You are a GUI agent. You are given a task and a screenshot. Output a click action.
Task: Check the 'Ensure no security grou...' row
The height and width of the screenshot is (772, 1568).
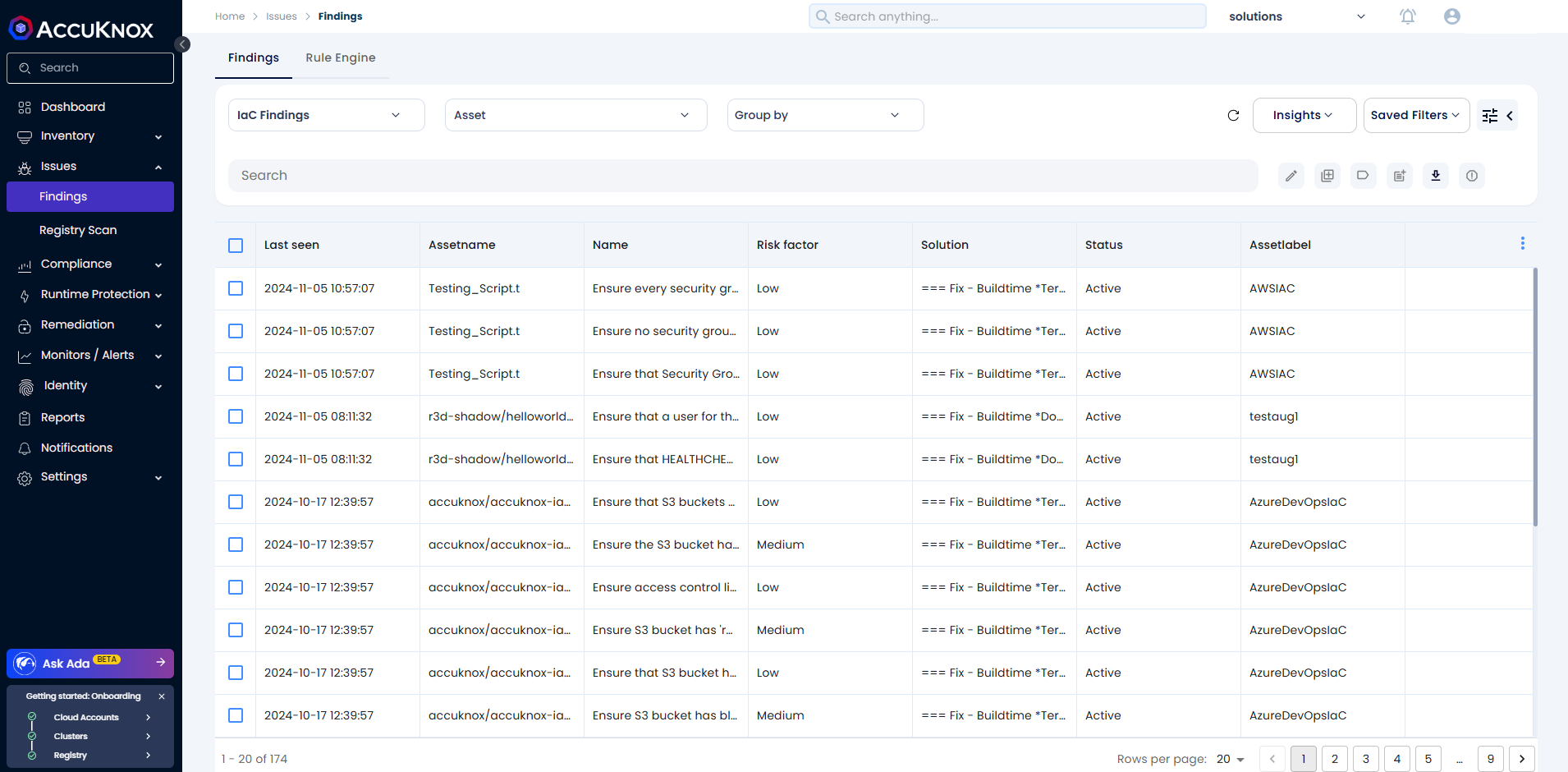coord(236,331)
